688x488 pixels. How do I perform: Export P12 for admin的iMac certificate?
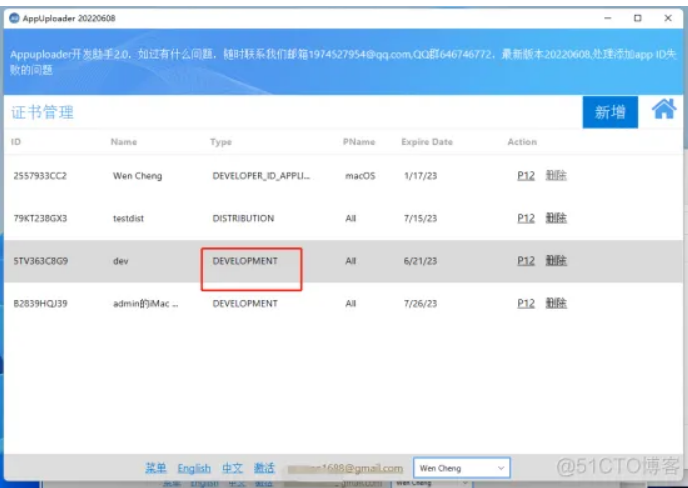(x=526, y=303)
